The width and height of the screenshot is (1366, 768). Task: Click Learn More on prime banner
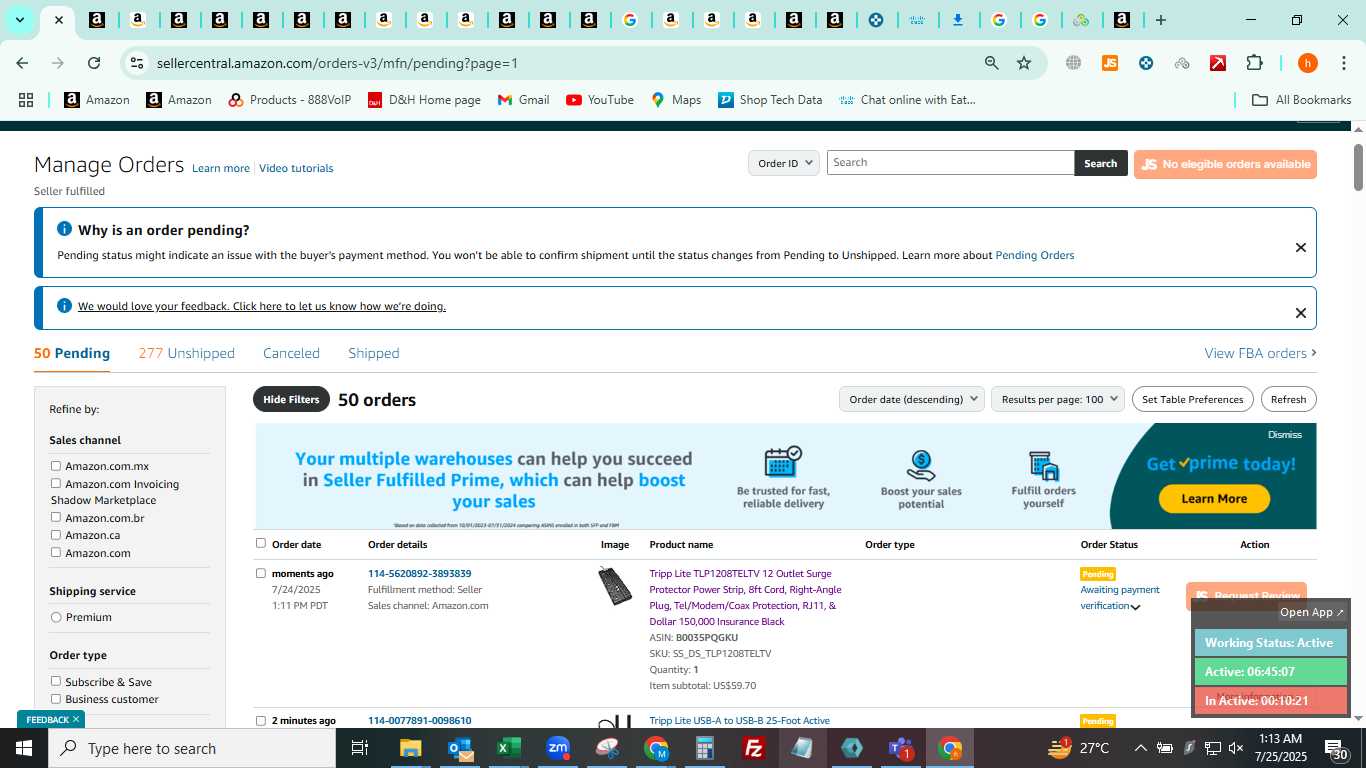(x=1214, y=499)
